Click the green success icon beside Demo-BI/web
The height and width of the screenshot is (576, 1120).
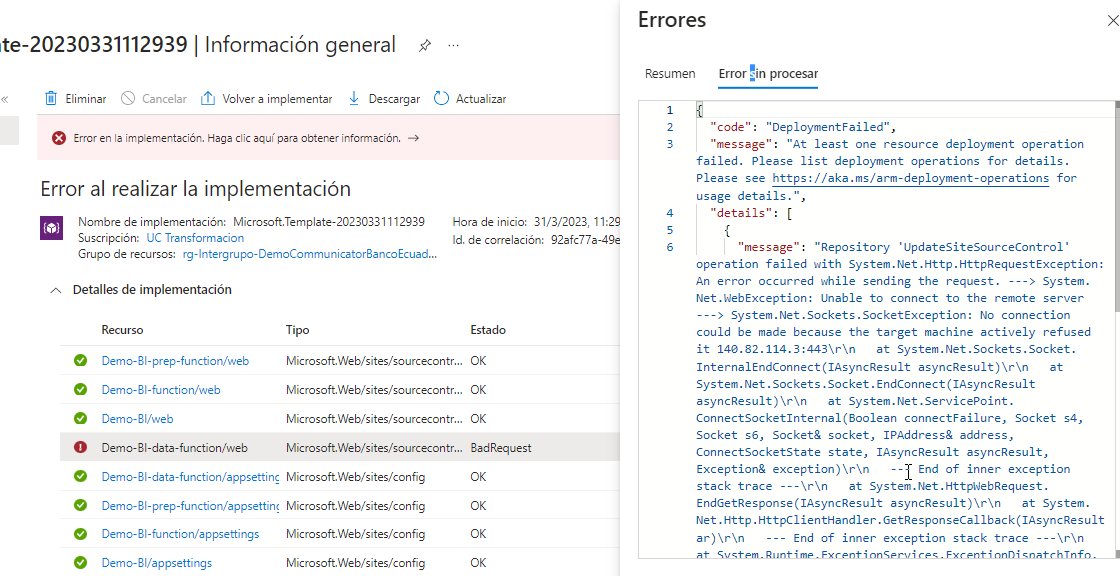point(83,418)
